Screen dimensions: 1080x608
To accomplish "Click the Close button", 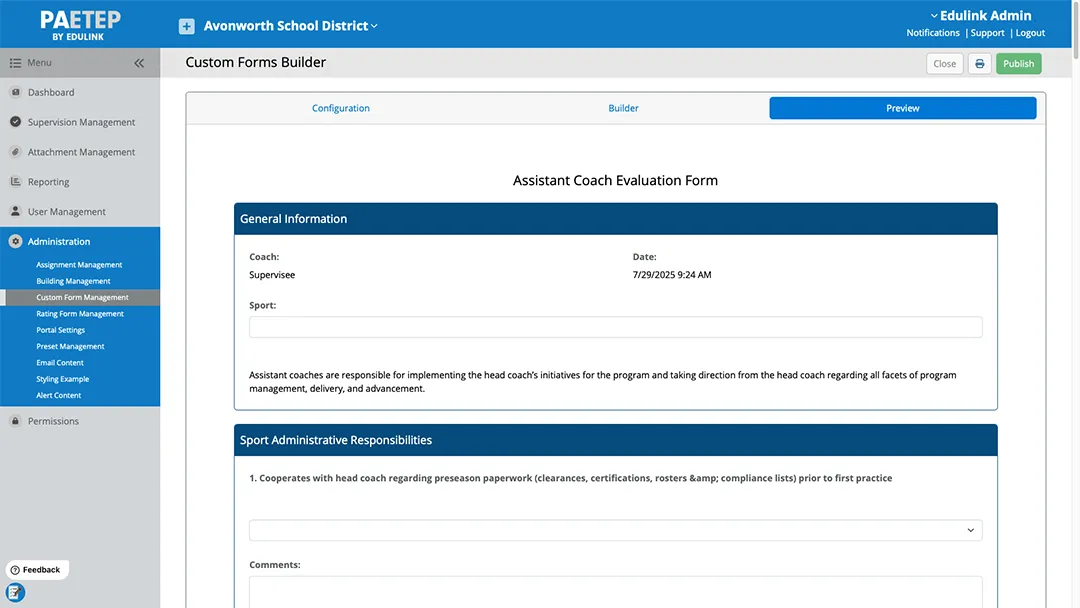I will coord(944,63).
